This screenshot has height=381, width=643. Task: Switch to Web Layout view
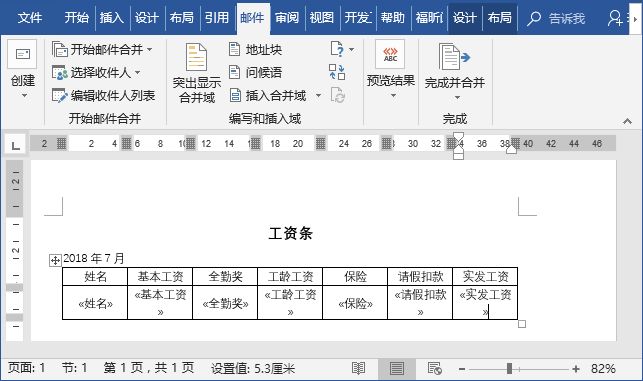[434, 368]
